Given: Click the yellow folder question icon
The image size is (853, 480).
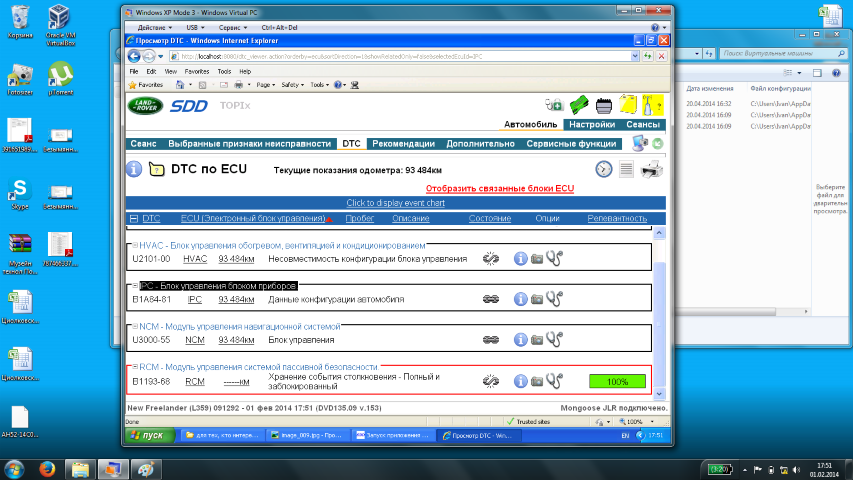Looking at the screenshot, I should [x=157, y=169].
